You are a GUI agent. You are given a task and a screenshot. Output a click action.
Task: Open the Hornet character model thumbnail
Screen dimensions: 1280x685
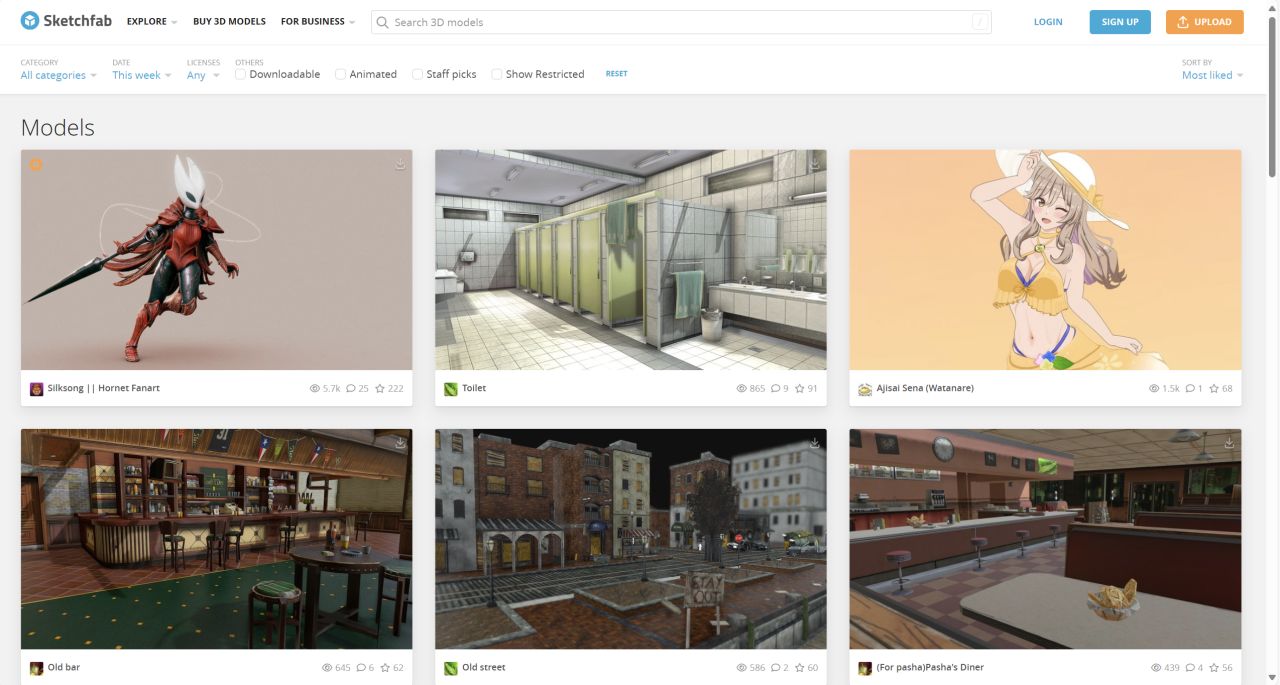click(x=217, y=260)
